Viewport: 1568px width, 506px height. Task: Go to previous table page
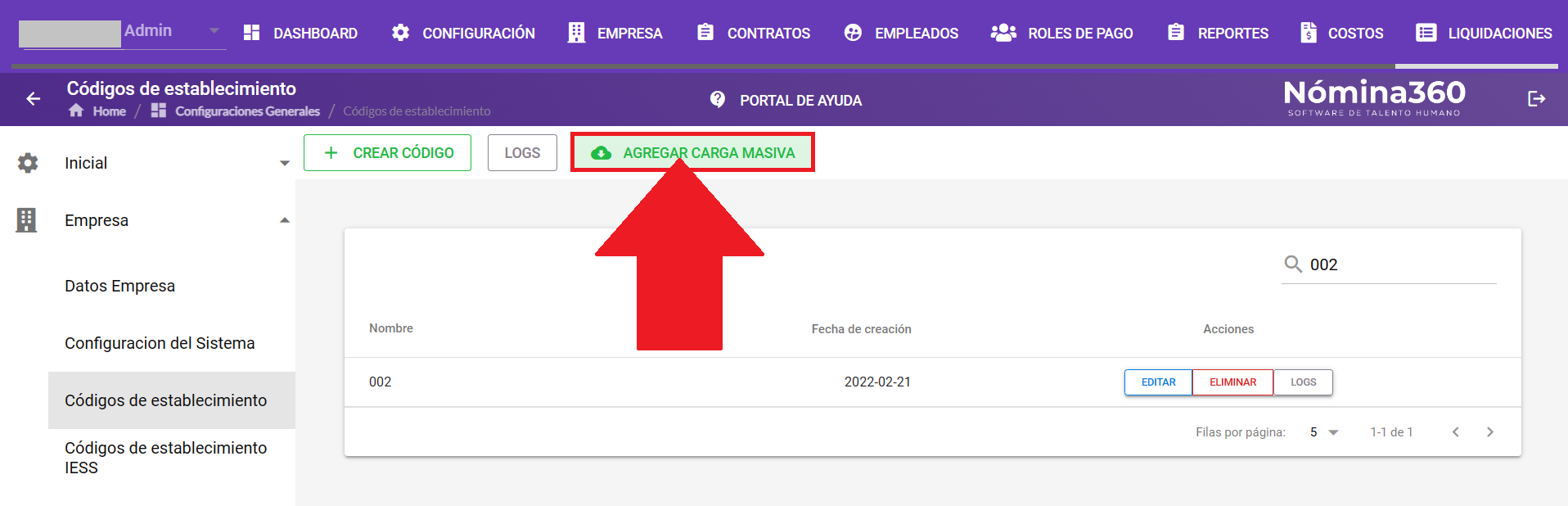pyautogui.click(x=1456, y=432)
